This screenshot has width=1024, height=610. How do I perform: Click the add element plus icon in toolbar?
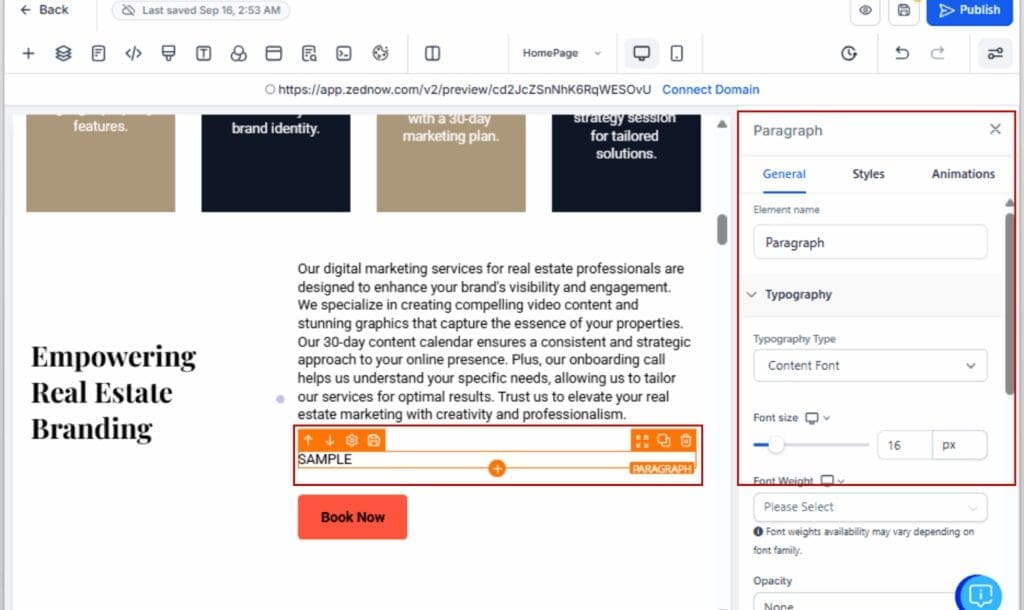pyautogui.click(x=28, y=54)
